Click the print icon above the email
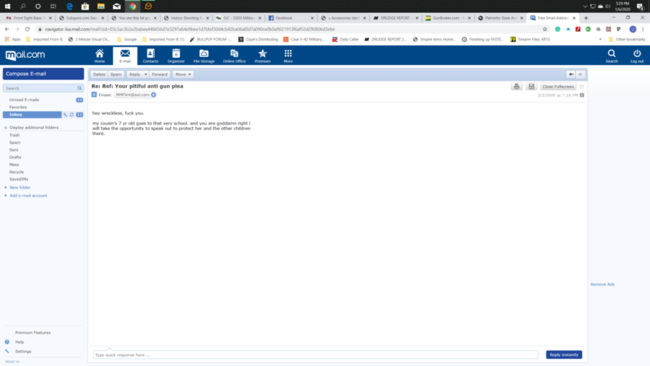Screen dimensions: 650x366 (517, 86)
